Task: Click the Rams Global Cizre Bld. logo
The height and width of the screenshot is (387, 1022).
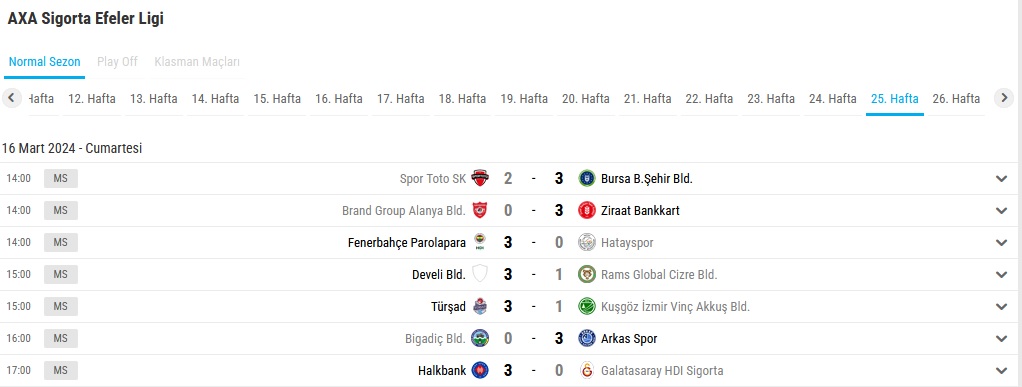Action: [587, 274]
